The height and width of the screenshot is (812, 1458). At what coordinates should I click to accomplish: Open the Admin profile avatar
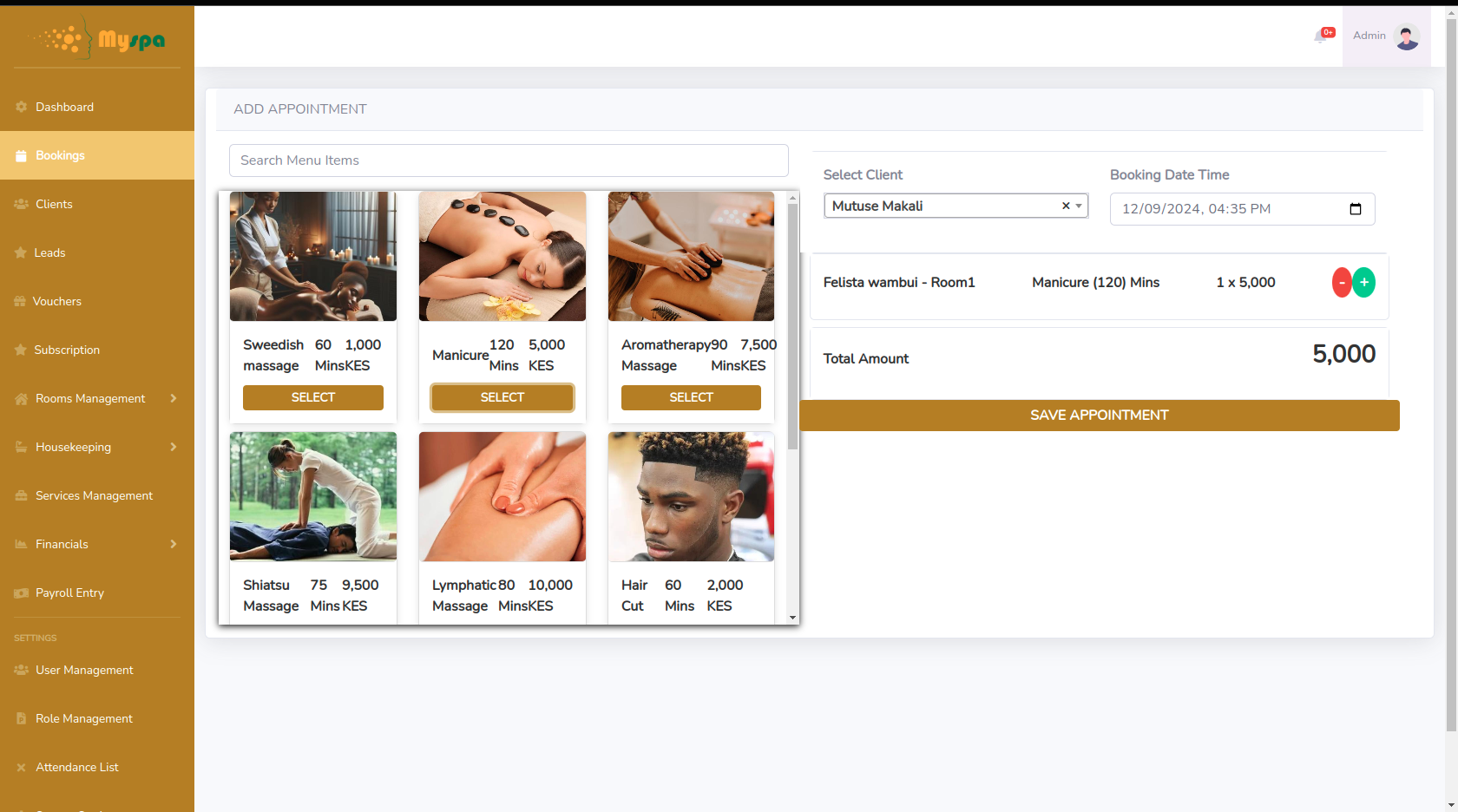(1406, 36)
